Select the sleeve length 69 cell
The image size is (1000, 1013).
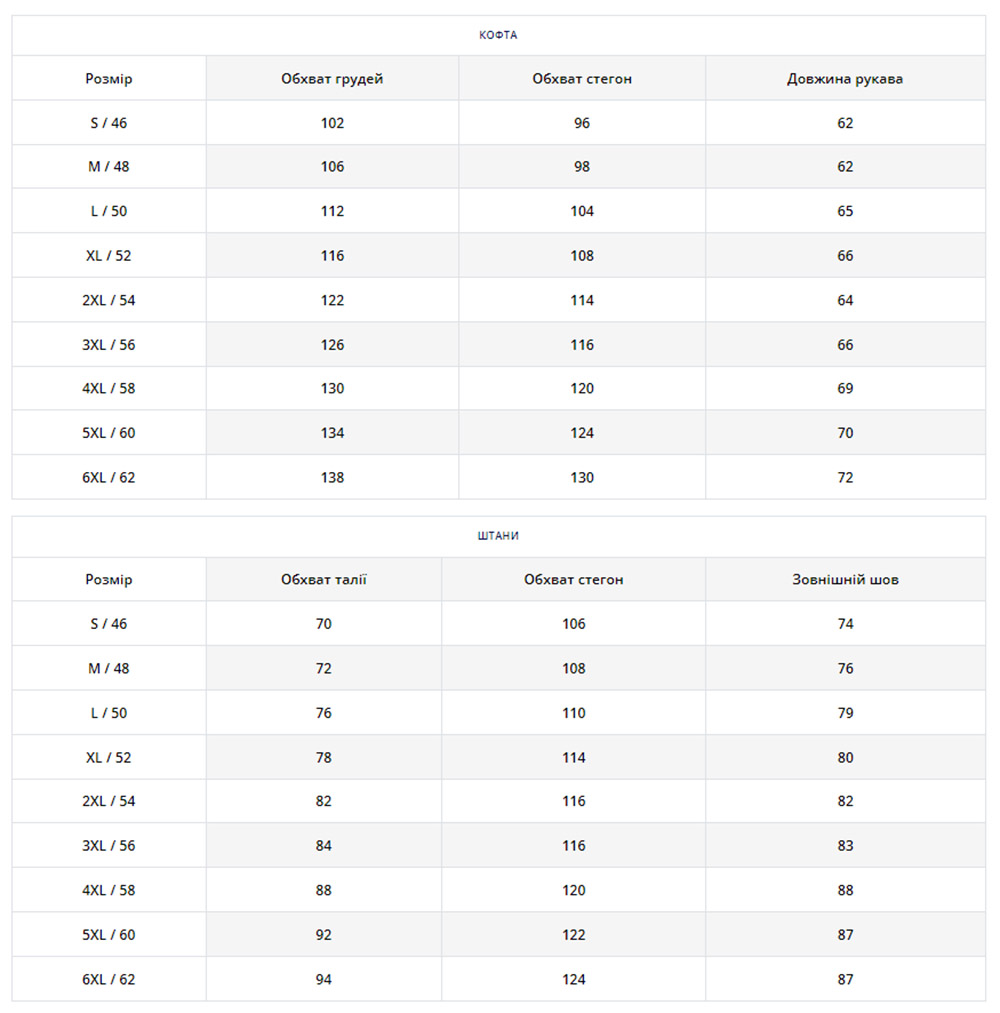point(845,389)
